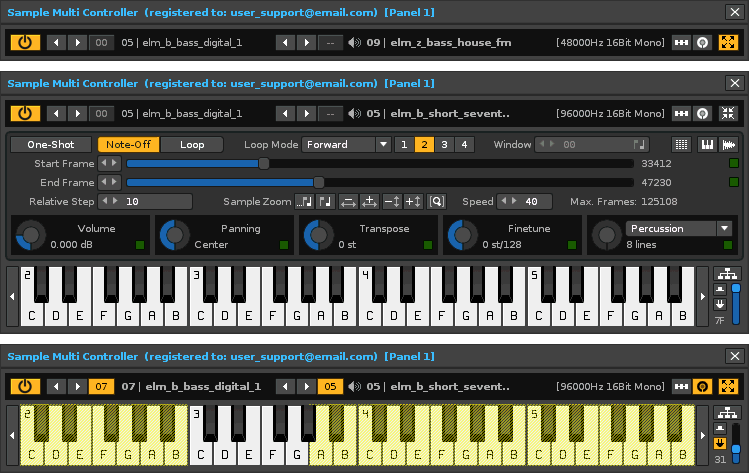This screenshot has height=473, width=749.
Task: Collapse the middle panel using the shrink icon
Action: (x=728, y=114)
